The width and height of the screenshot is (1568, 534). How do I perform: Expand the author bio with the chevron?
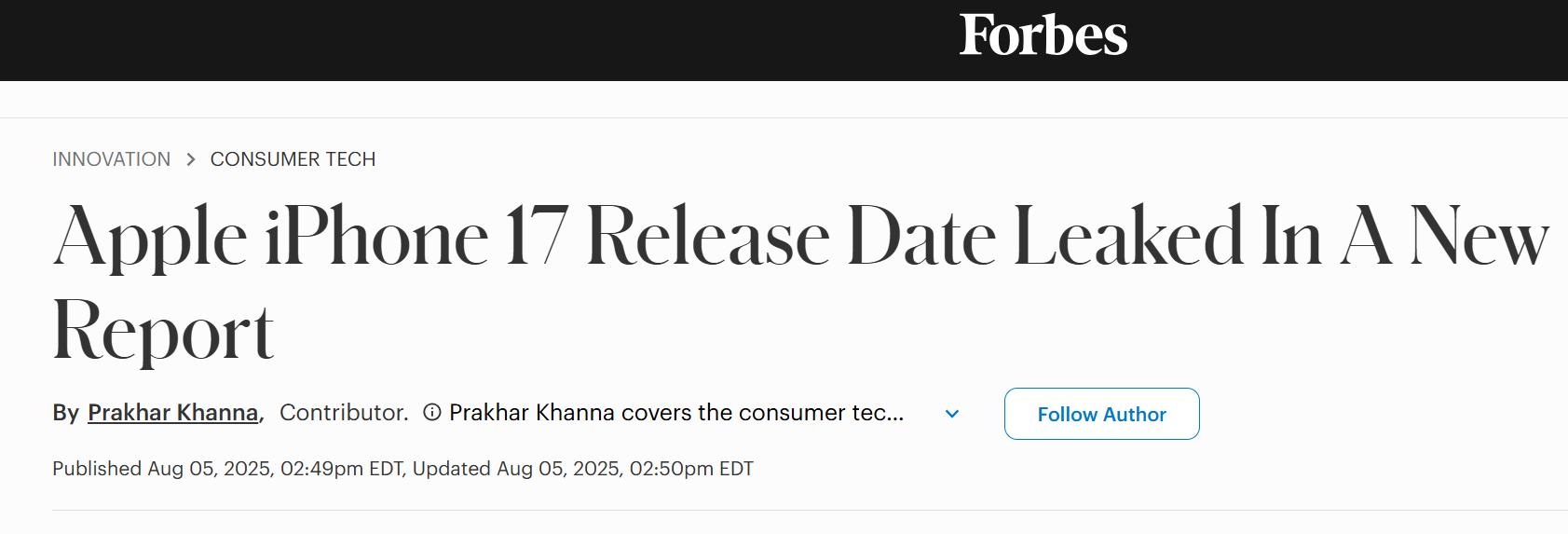coord(952,414)
